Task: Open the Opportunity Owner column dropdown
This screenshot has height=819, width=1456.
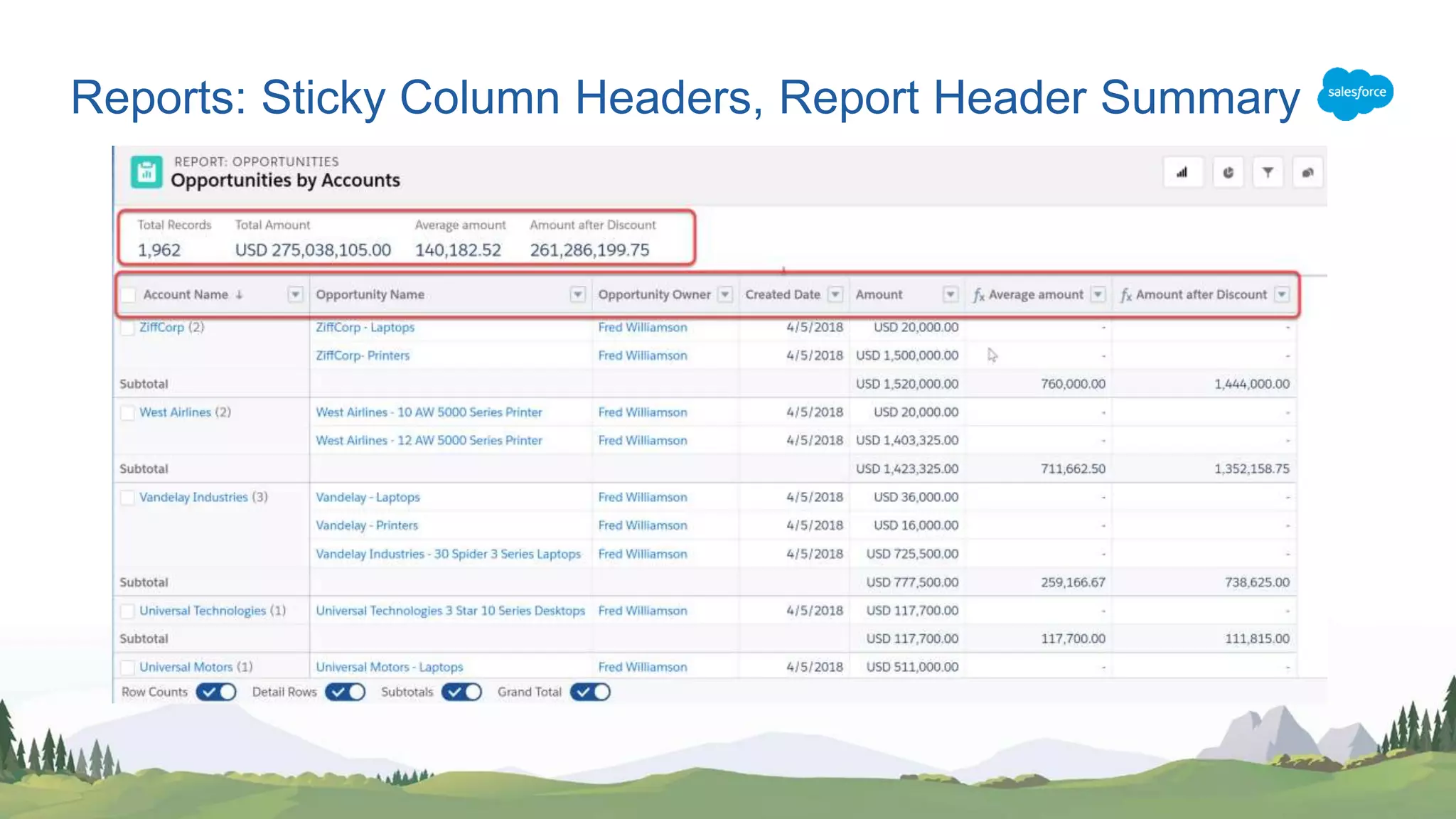Action: (x=725, y=294)
